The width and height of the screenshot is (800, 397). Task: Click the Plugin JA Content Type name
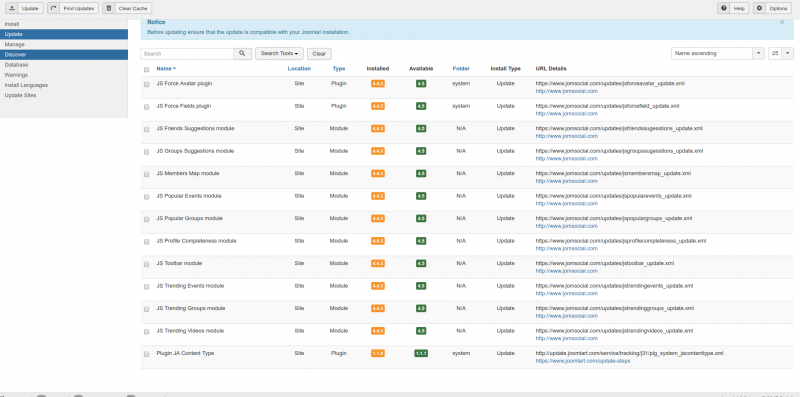pos(185,353)
